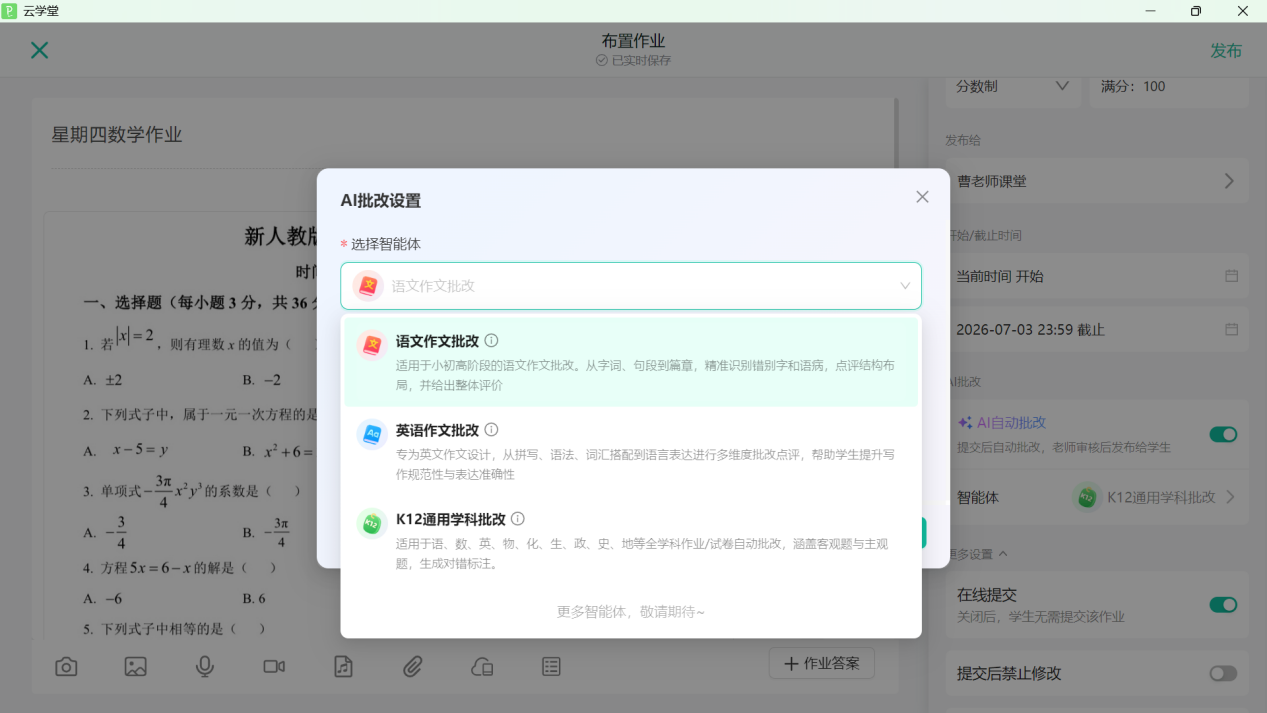Open cloud file attachment
The image size is (1267, 713).
482,666
